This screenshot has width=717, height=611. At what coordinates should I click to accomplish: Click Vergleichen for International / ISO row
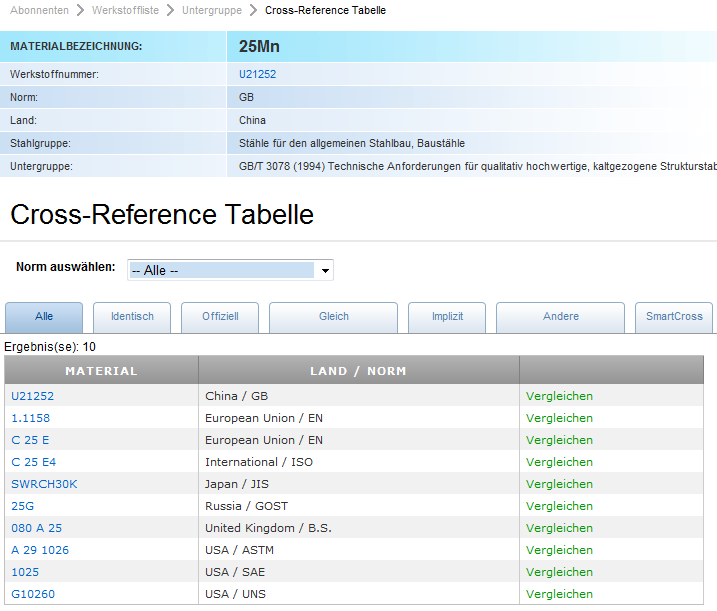coord(559,462)
